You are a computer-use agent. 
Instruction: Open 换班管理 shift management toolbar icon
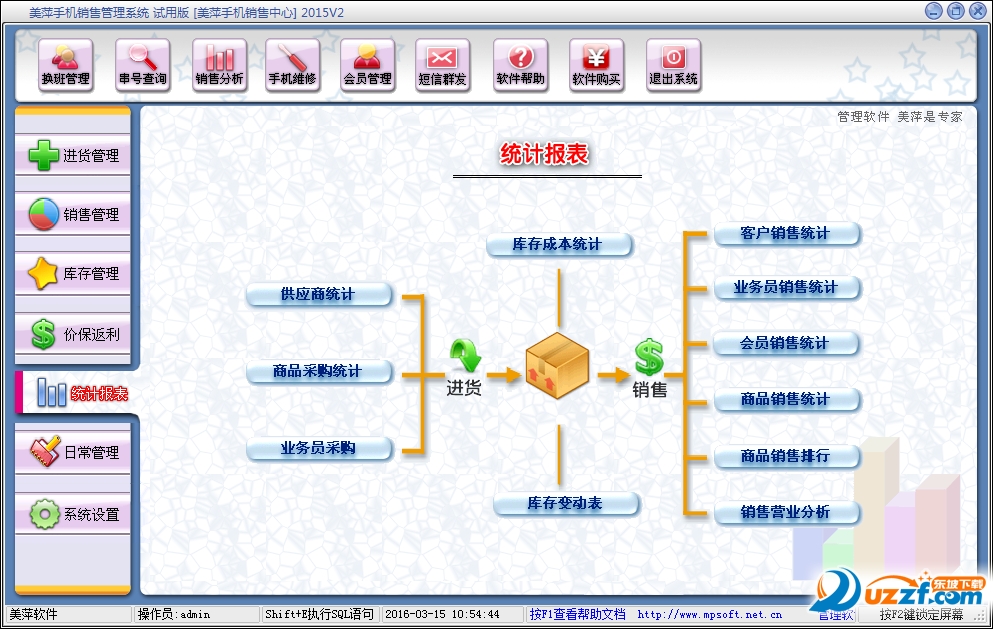click(x=65, y=65)
